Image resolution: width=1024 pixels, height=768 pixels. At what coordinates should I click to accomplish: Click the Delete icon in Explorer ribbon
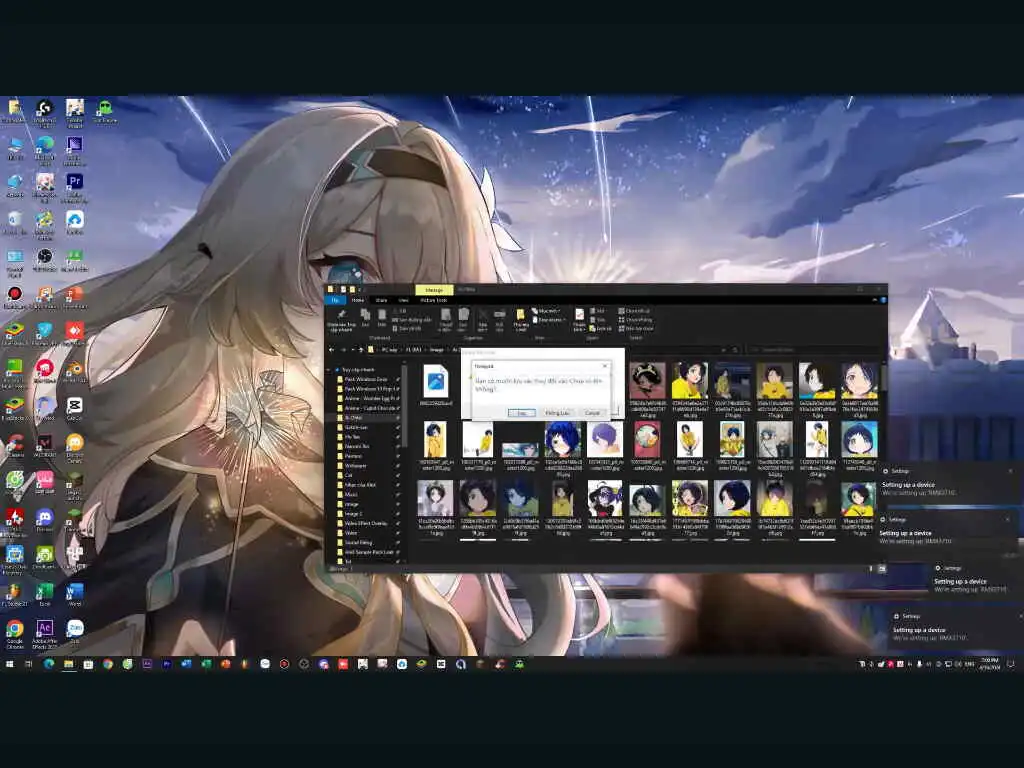point(483,319)
